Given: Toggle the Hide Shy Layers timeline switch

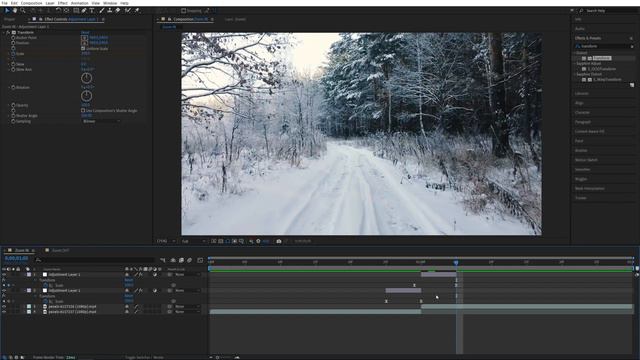Looking at the screenshot, I should pyautogui.click(x=173, y=260).
